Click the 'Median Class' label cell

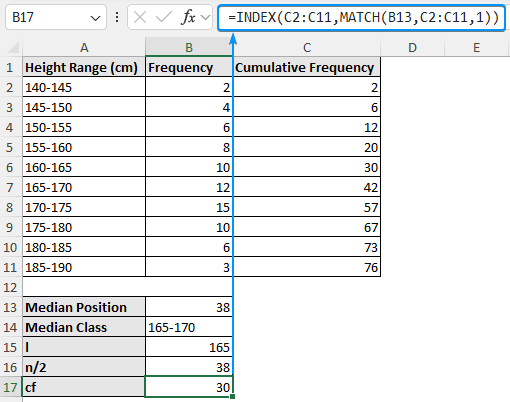point(84,327)
